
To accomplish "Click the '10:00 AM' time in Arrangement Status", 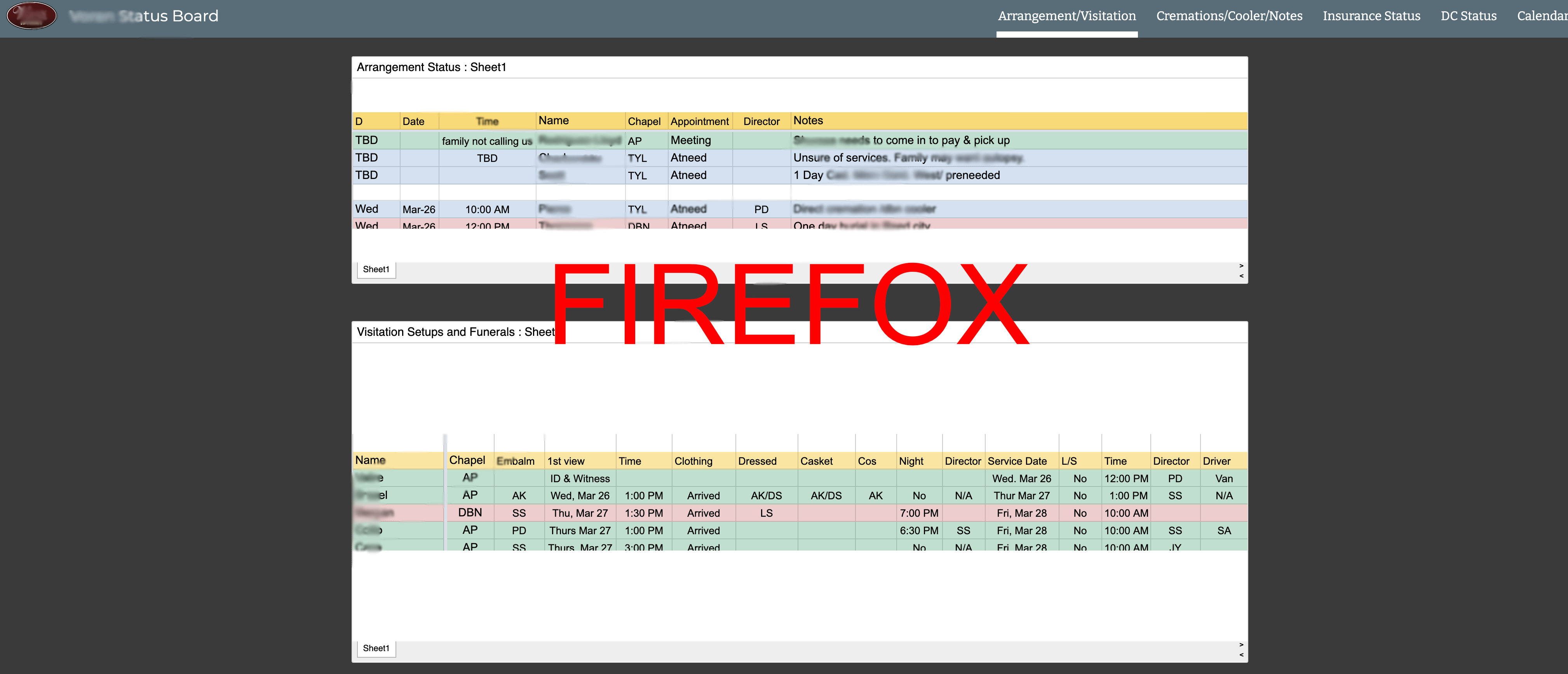I will tap(487, 209).
